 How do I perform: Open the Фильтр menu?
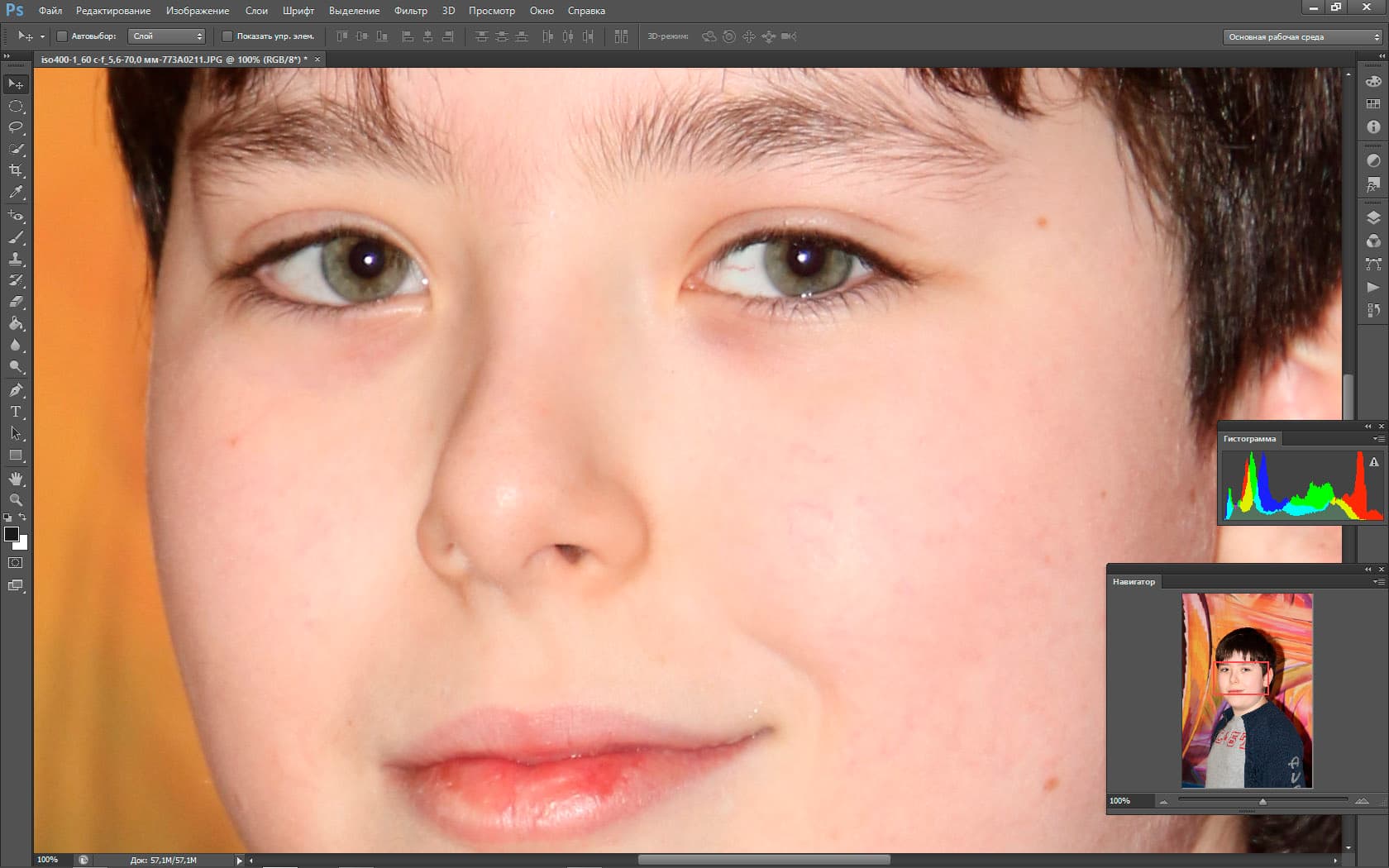click(411, 11)
